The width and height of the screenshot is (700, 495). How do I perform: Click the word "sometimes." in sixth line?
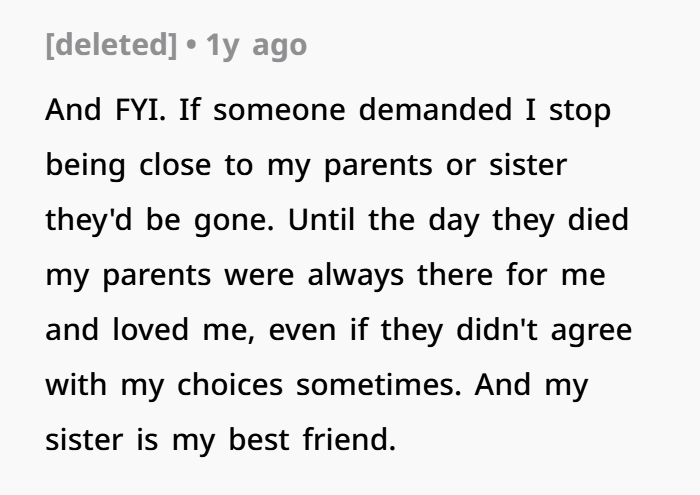(379, 385)
